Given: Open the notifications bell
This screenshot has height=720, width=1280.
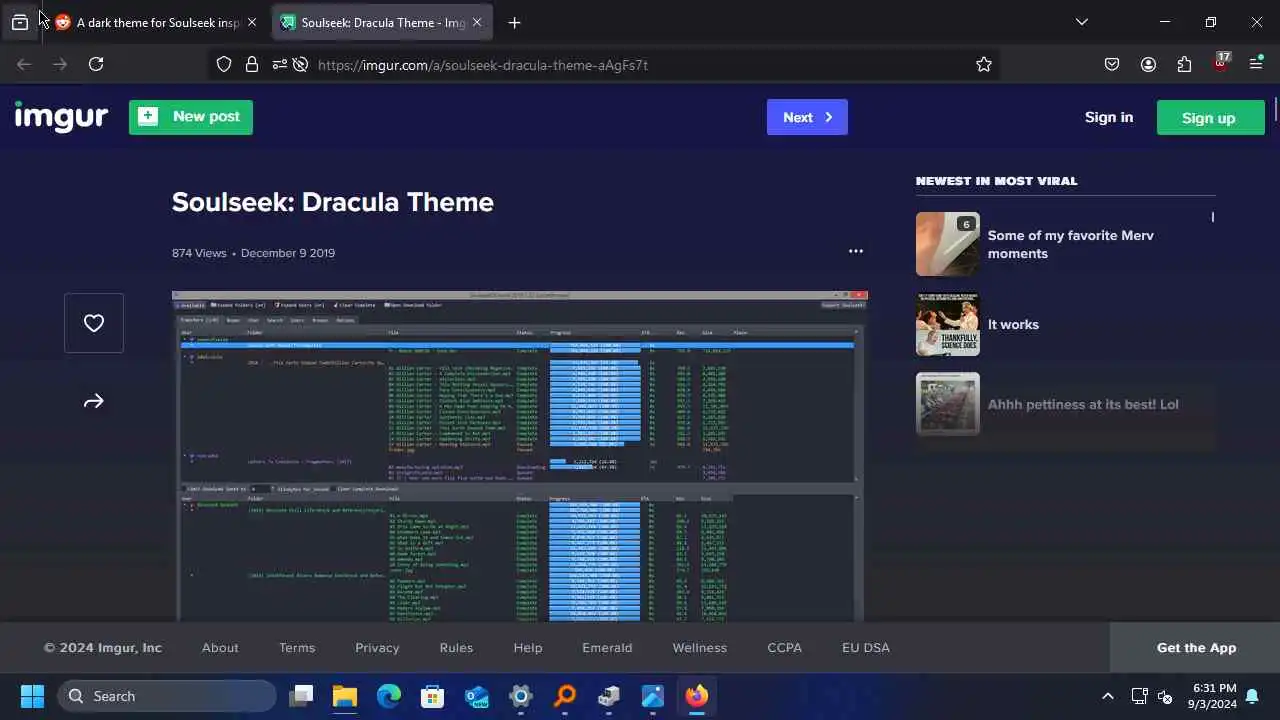Looking at the screenshot, I should tap(1252, 696).
